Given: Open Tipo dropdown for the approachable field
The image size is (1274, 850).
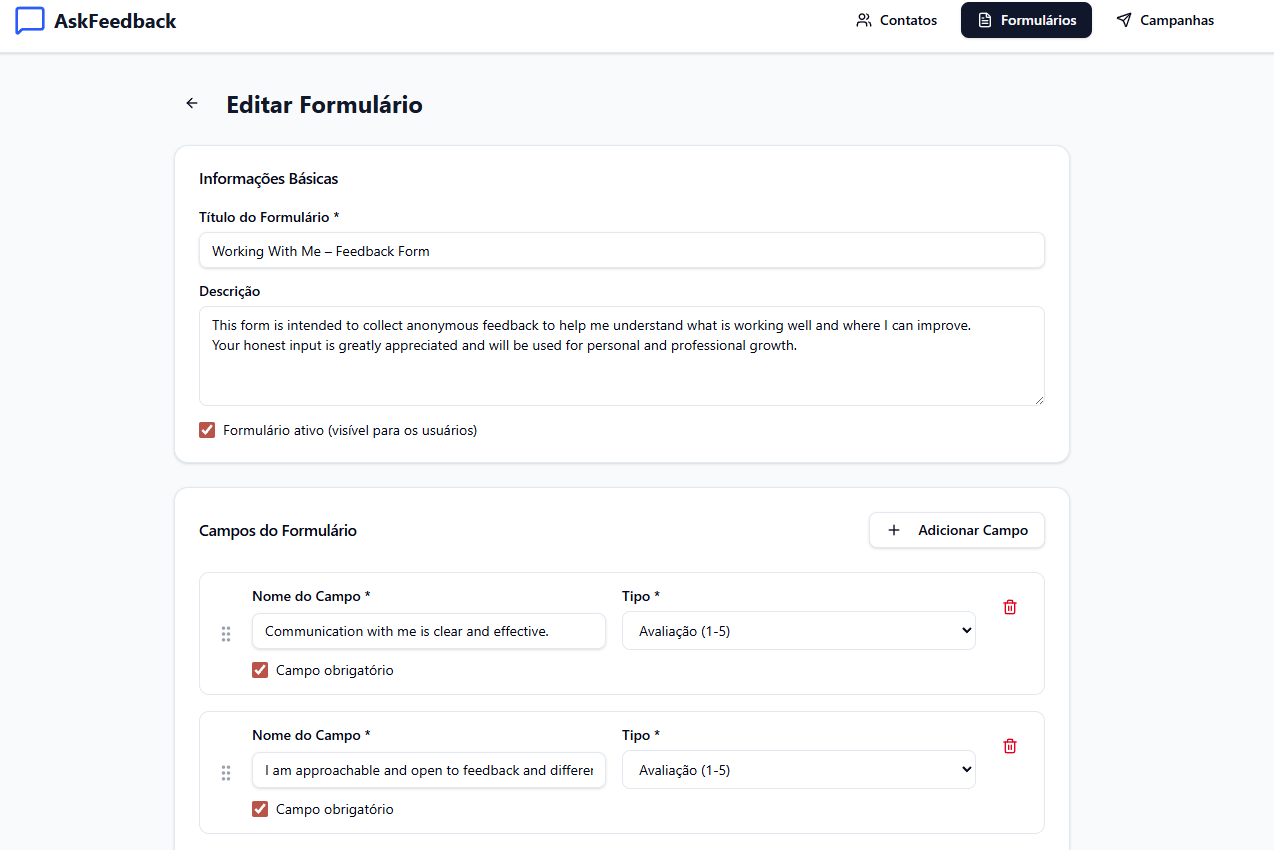Looking at the screenshot, I should [x=798, y=770].
